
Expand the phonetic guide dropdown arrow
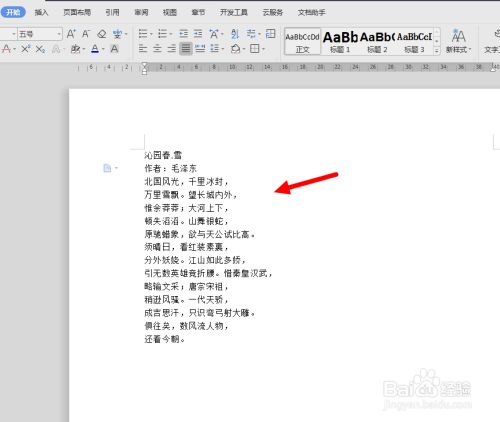(126, 34)
